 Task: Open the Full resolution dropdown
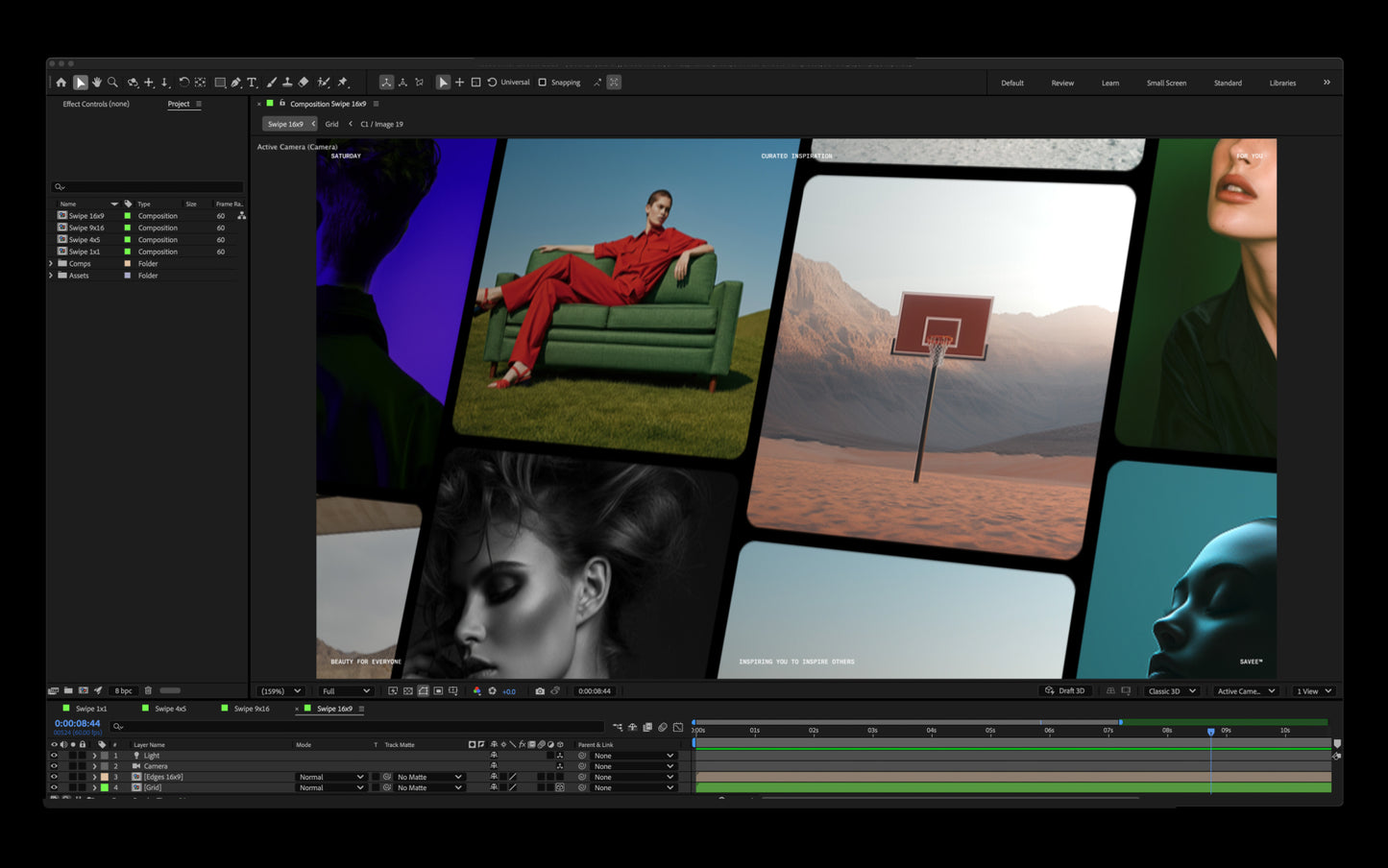pos(346,691)
